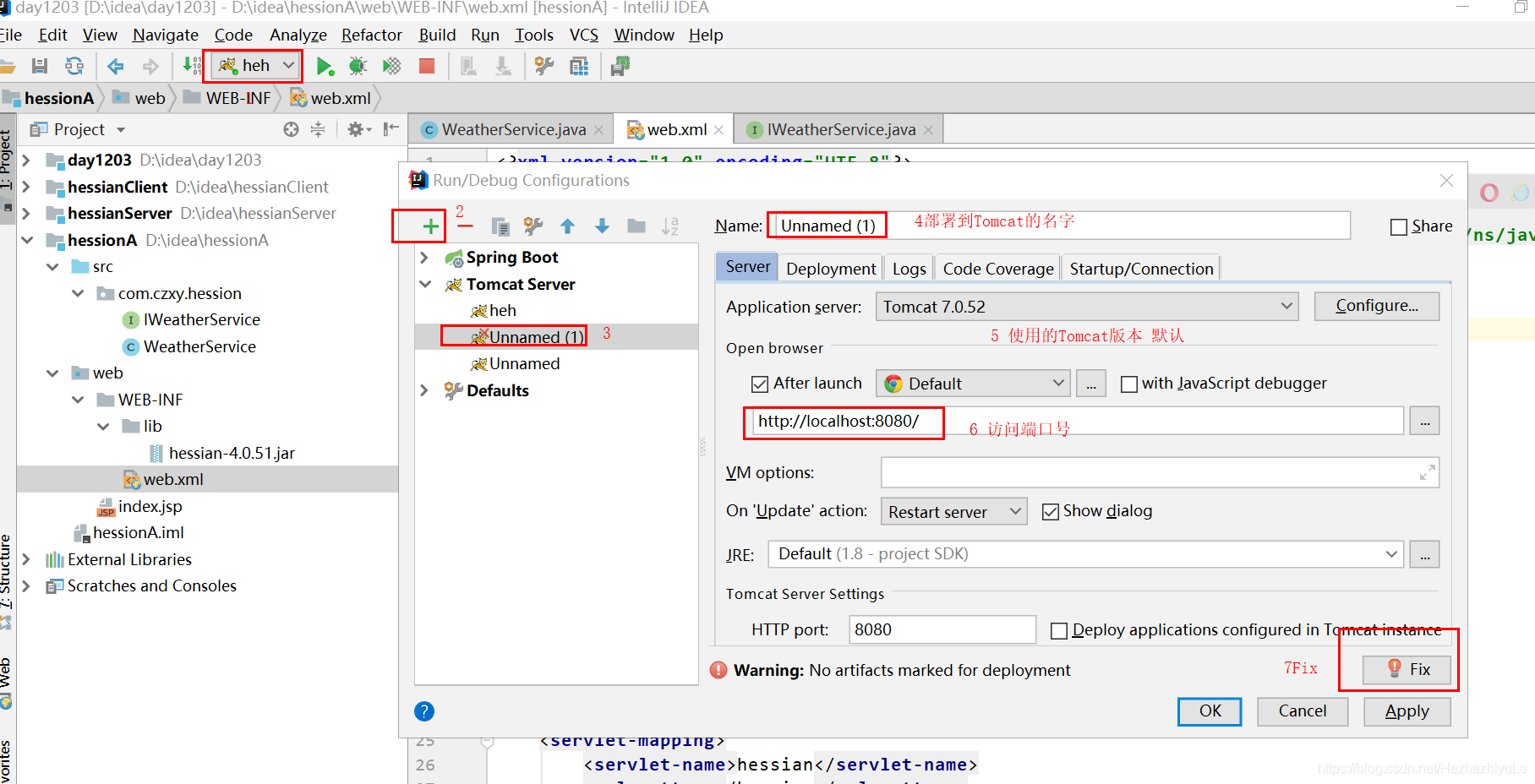Expand the VM options field icon

[1427, 472]
